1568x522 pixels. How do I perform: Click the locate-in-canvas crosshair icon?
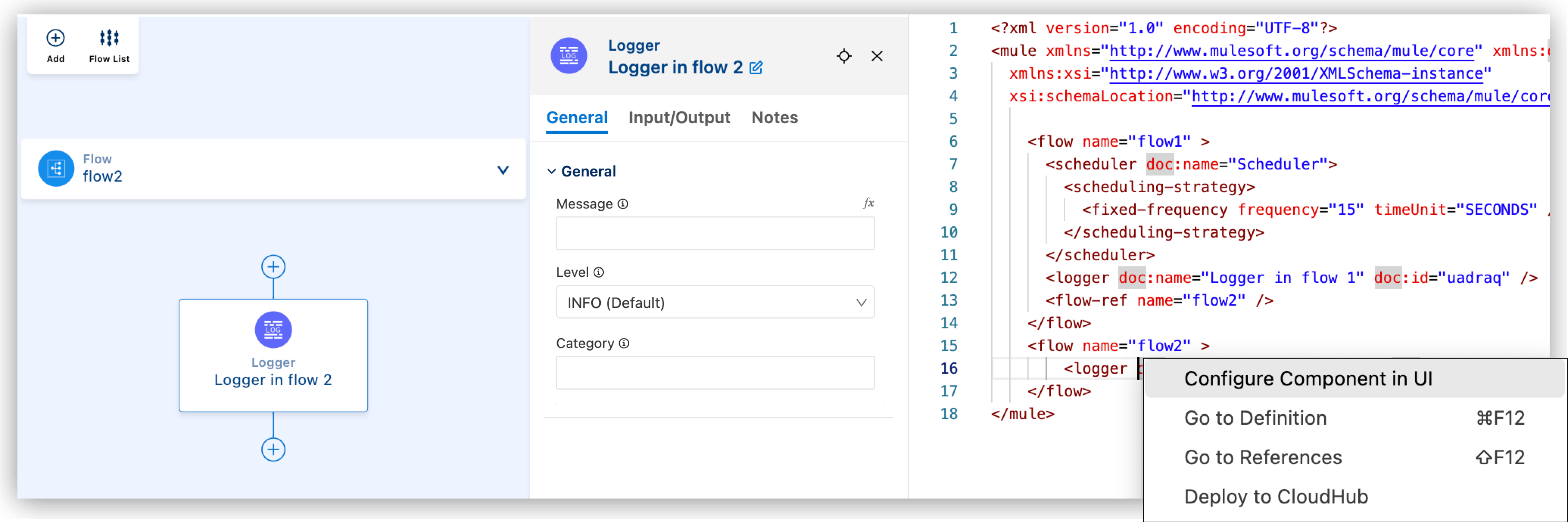(x=844, y=56)
